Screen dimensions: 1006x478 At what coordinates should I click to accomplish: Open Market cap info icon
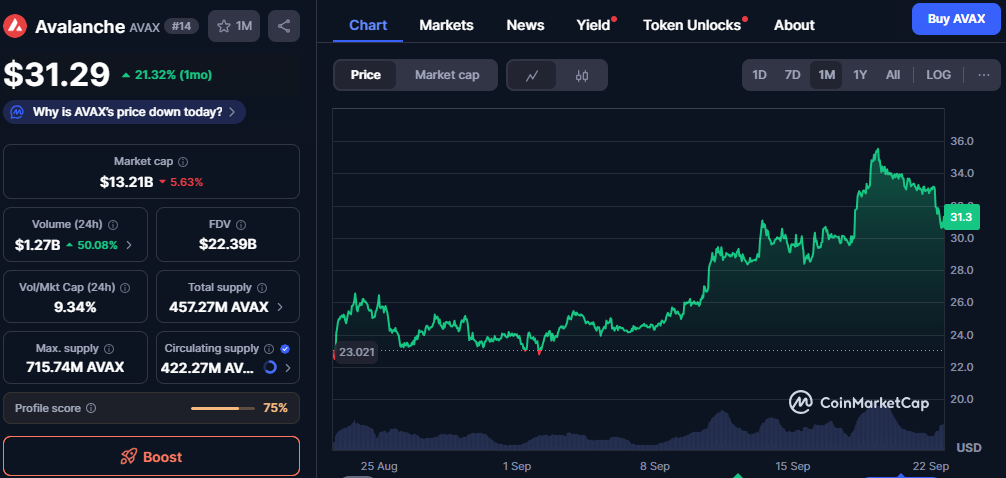pos(183,162)
